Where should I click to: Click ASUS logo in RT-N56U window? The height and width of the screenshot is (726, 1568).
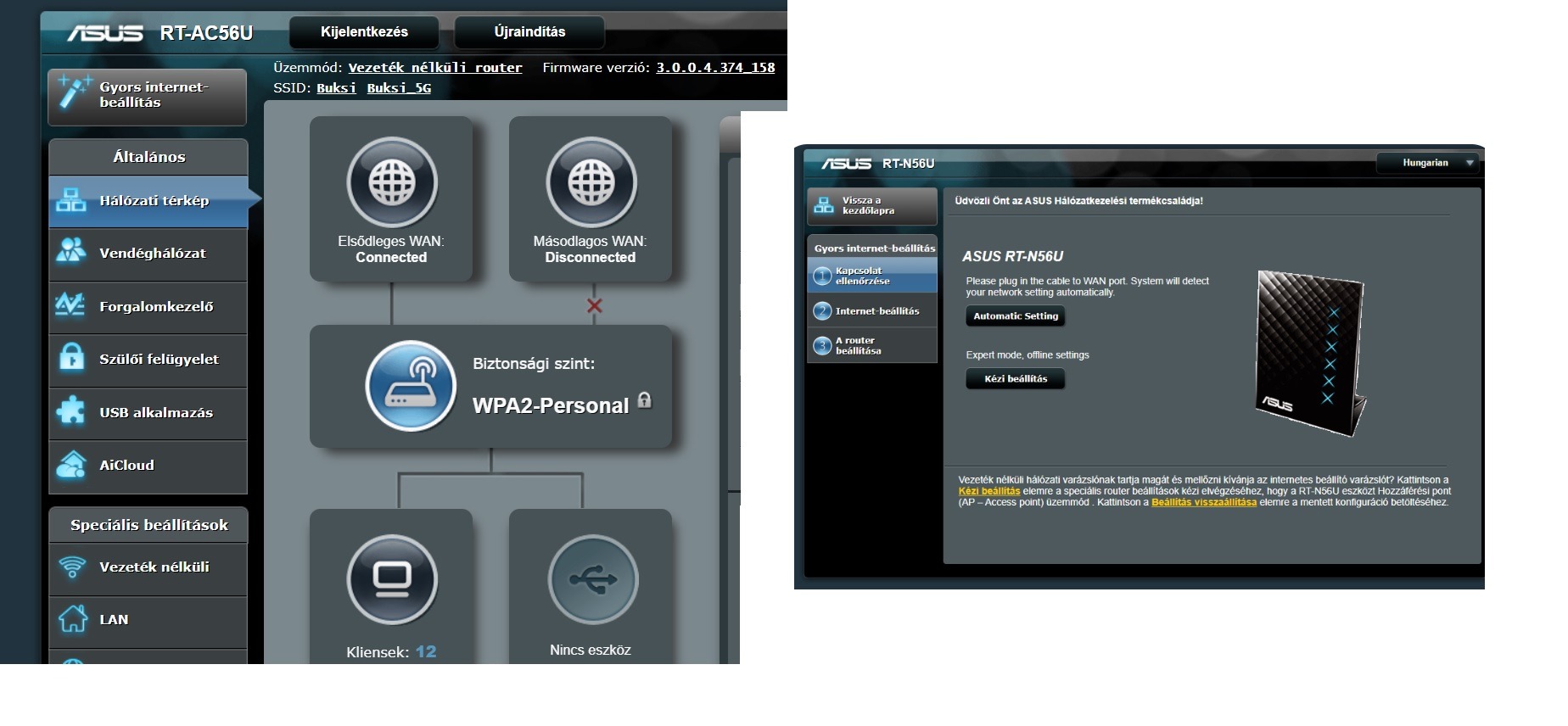coord(846,163)
